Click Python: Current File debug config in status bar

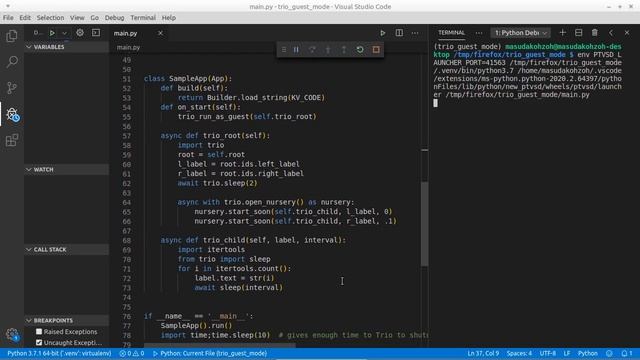point(210,353)
